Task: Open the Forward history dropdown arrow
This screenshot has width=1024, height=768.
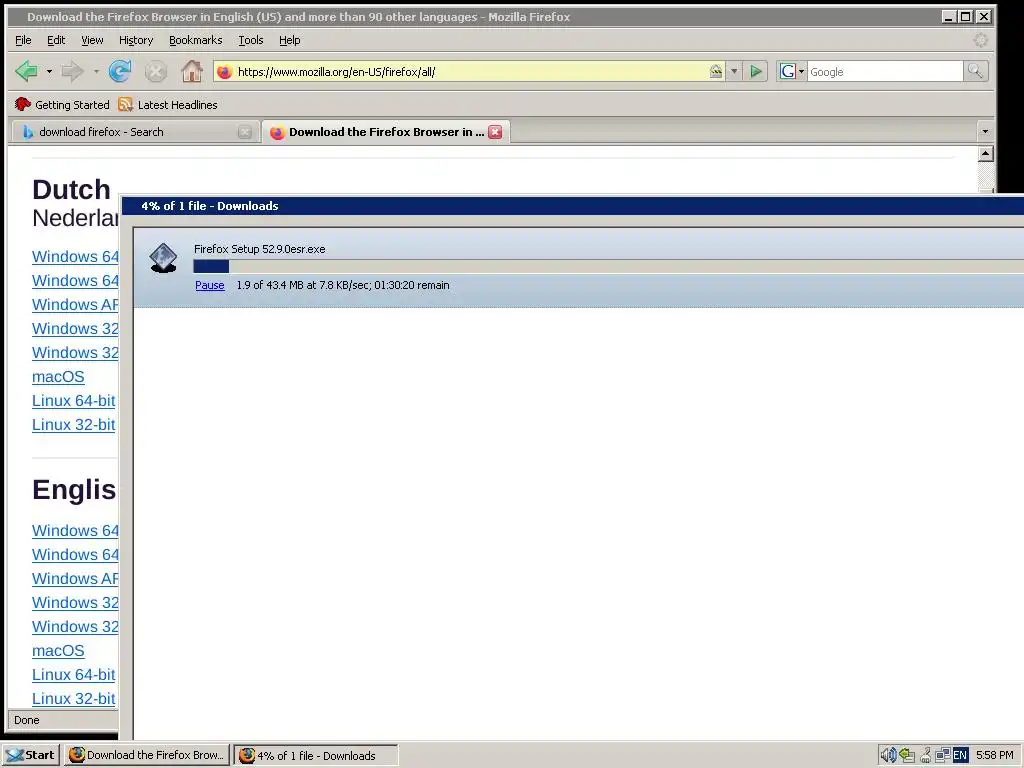Action: (x=96, y=71)
